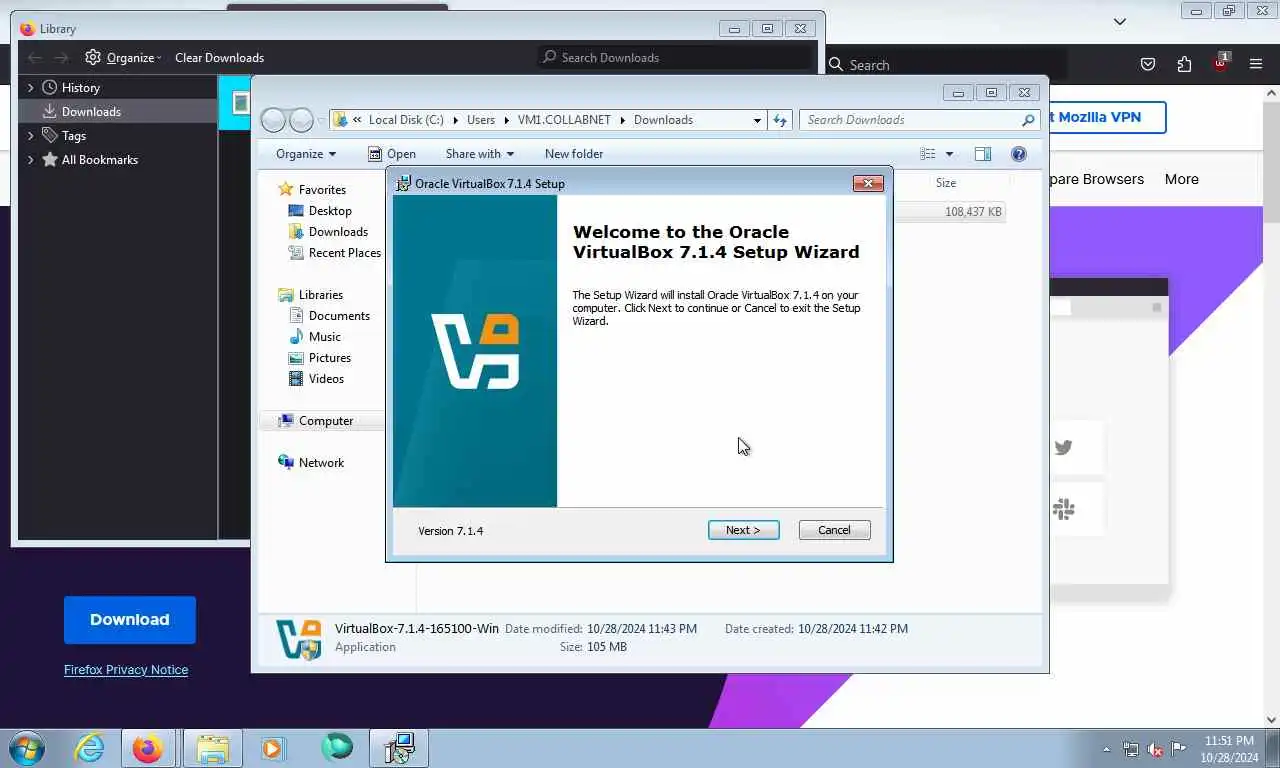The width and height of the screenshot is (1280, 768).
Task: Switch to Firefox on taskbar
Action: 148,748
